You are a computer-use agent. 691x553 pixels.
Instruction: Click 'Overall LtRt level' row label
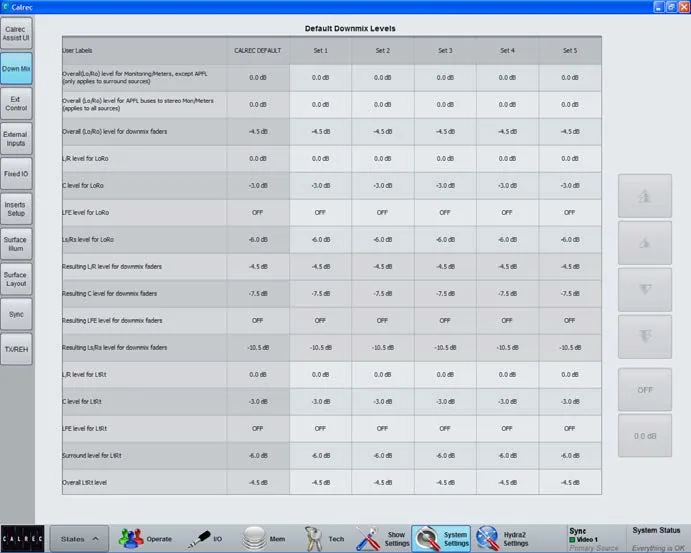click(x=85, y=482)
